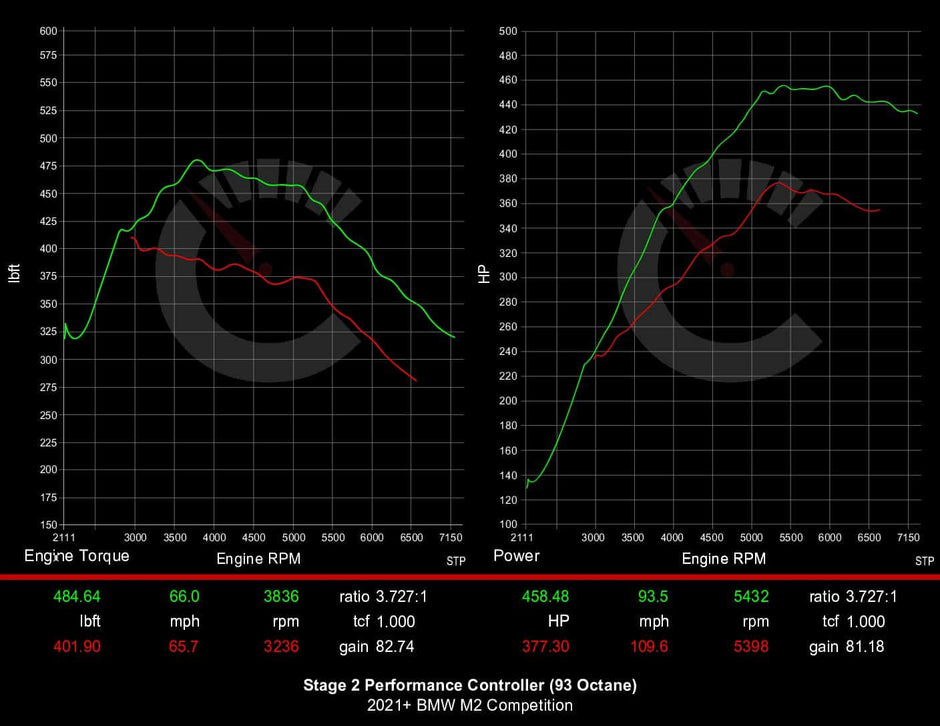Click ratio 3.727:1 in torque readout
This screenshot has height=726, width=940.
point(383,597)
